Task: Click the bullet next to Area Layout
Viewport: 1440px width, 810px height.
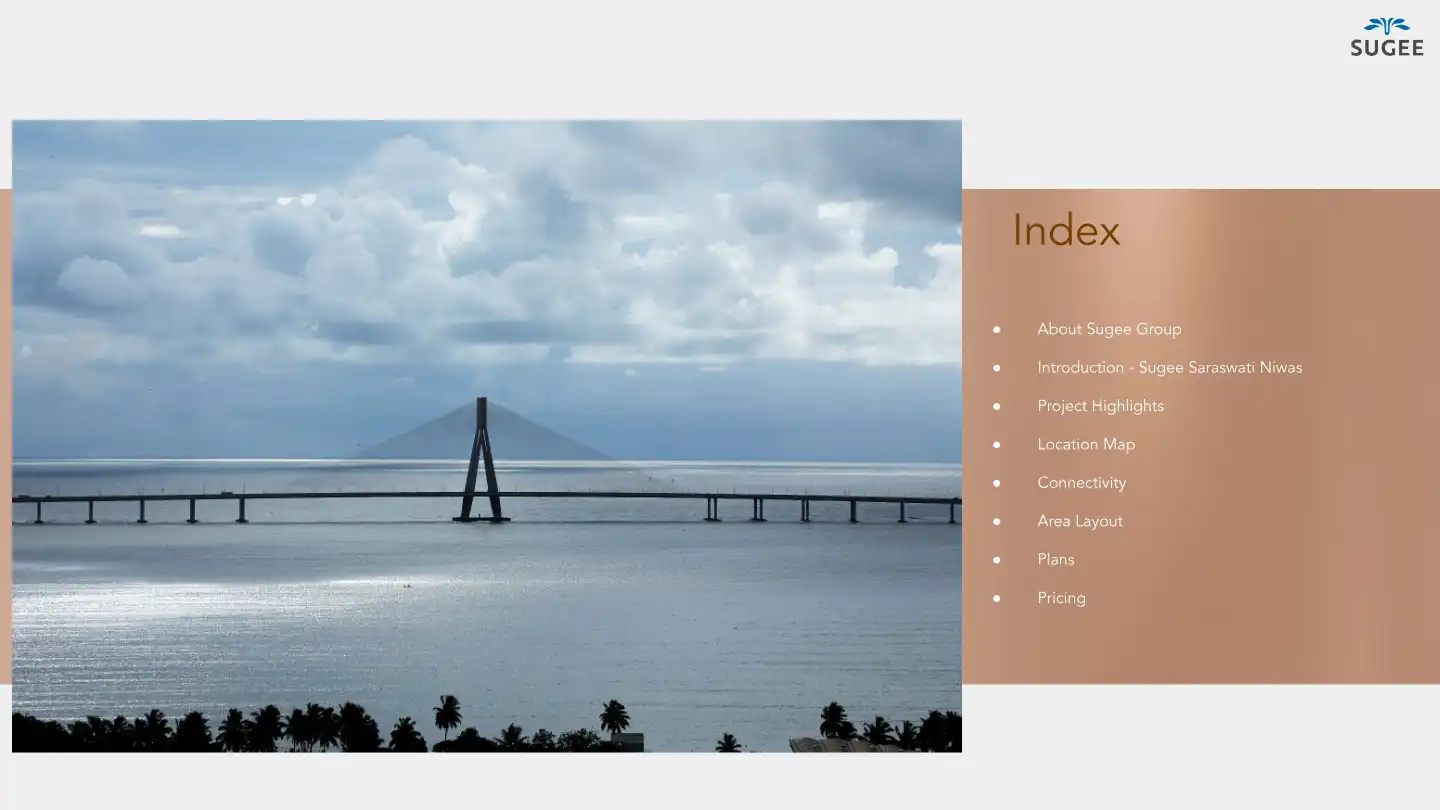Action: [x=996, y=522]
